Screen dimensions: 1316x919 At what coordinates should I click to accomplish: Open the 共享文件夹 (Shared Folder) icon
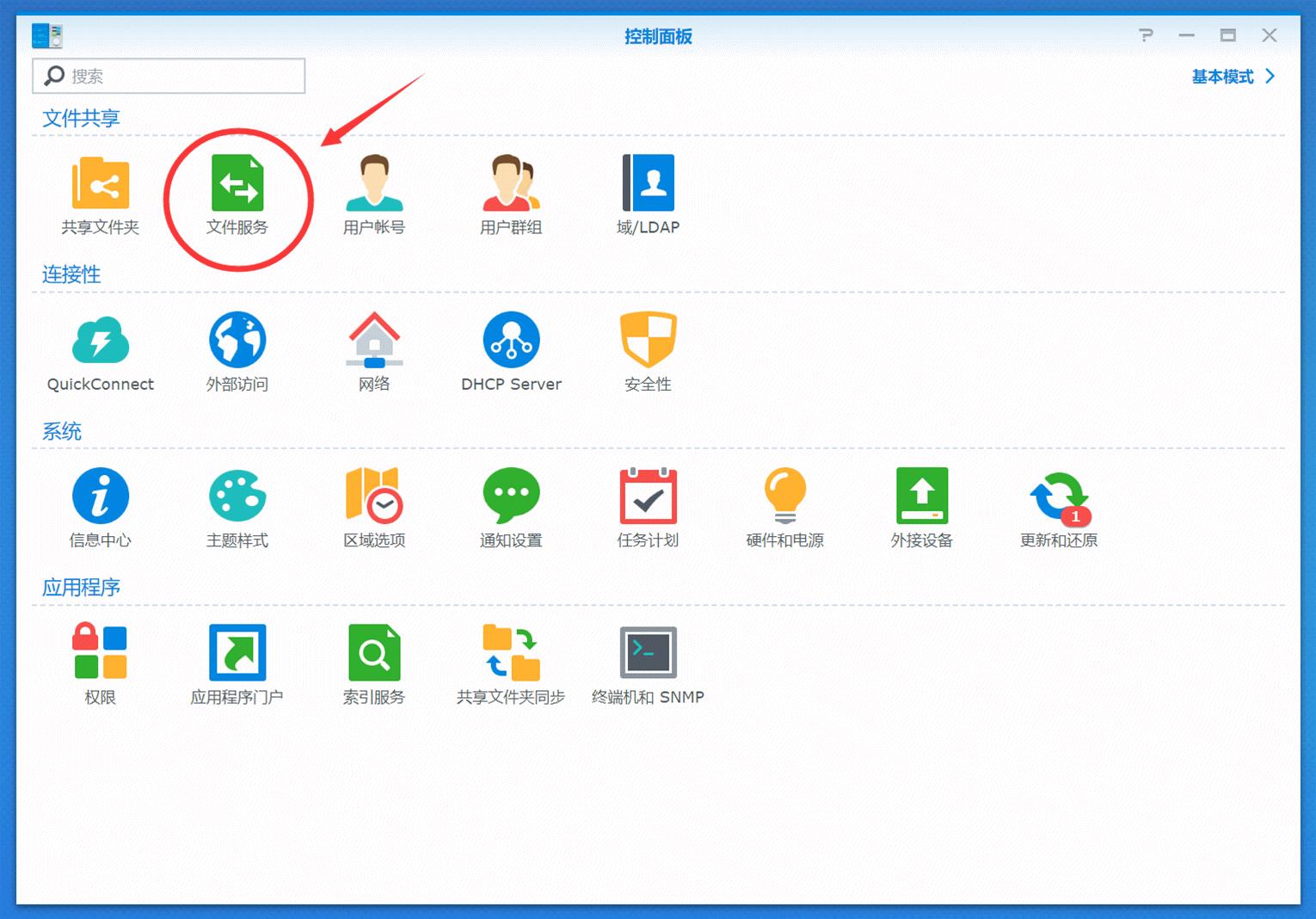(x=100, y=182)
